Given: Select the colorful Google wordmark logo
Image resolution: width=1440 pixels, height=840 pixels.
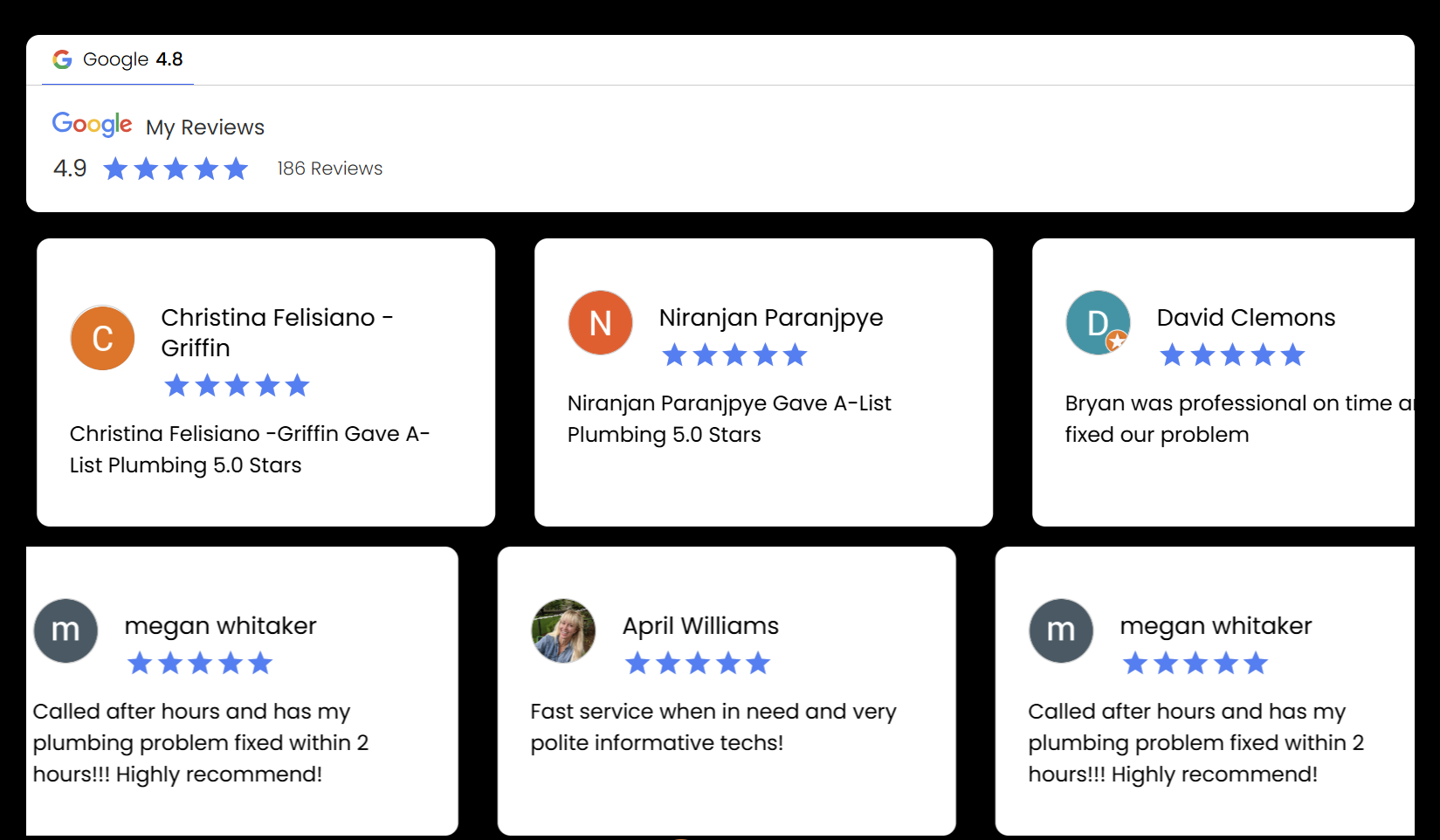Looking at the screenshot, I should coord(92,123).
